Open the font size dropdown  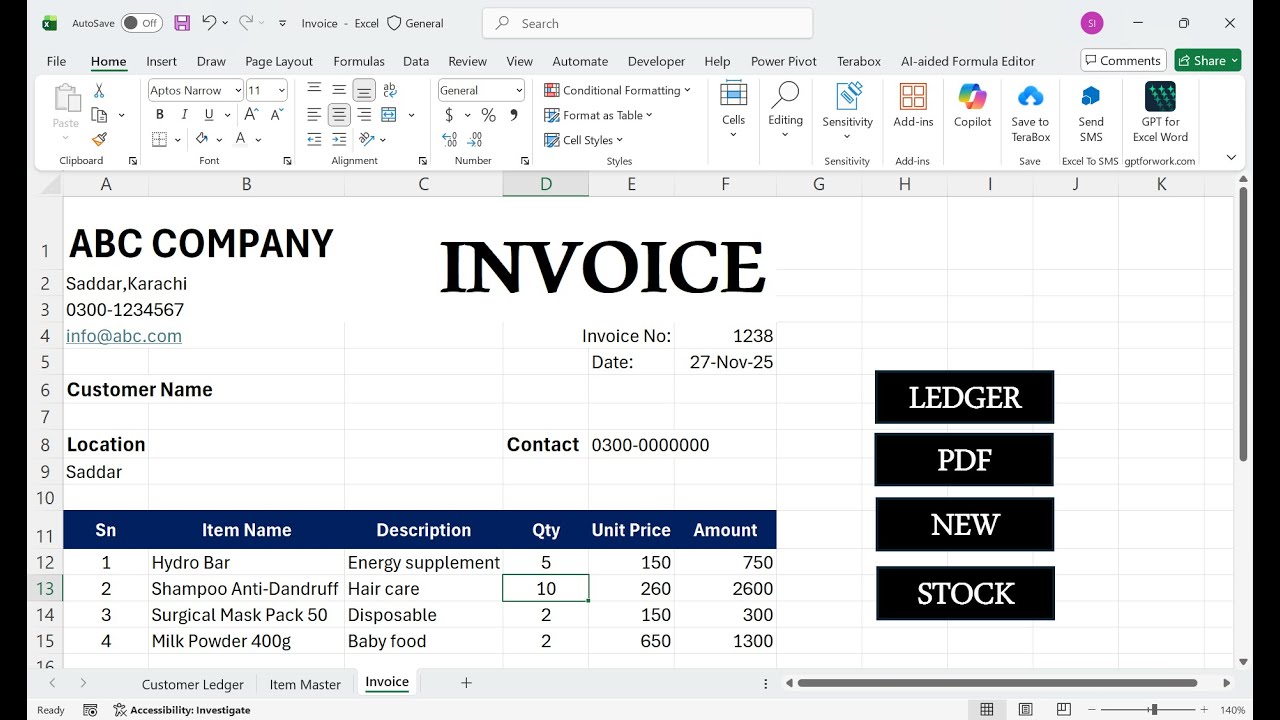tap(281, 90)
